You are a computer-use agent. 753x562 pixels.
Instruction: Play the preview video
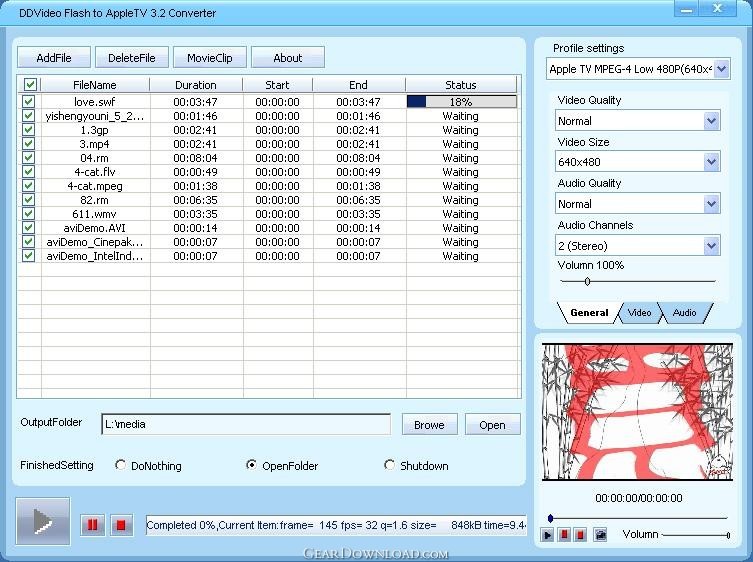click(547, 535)
